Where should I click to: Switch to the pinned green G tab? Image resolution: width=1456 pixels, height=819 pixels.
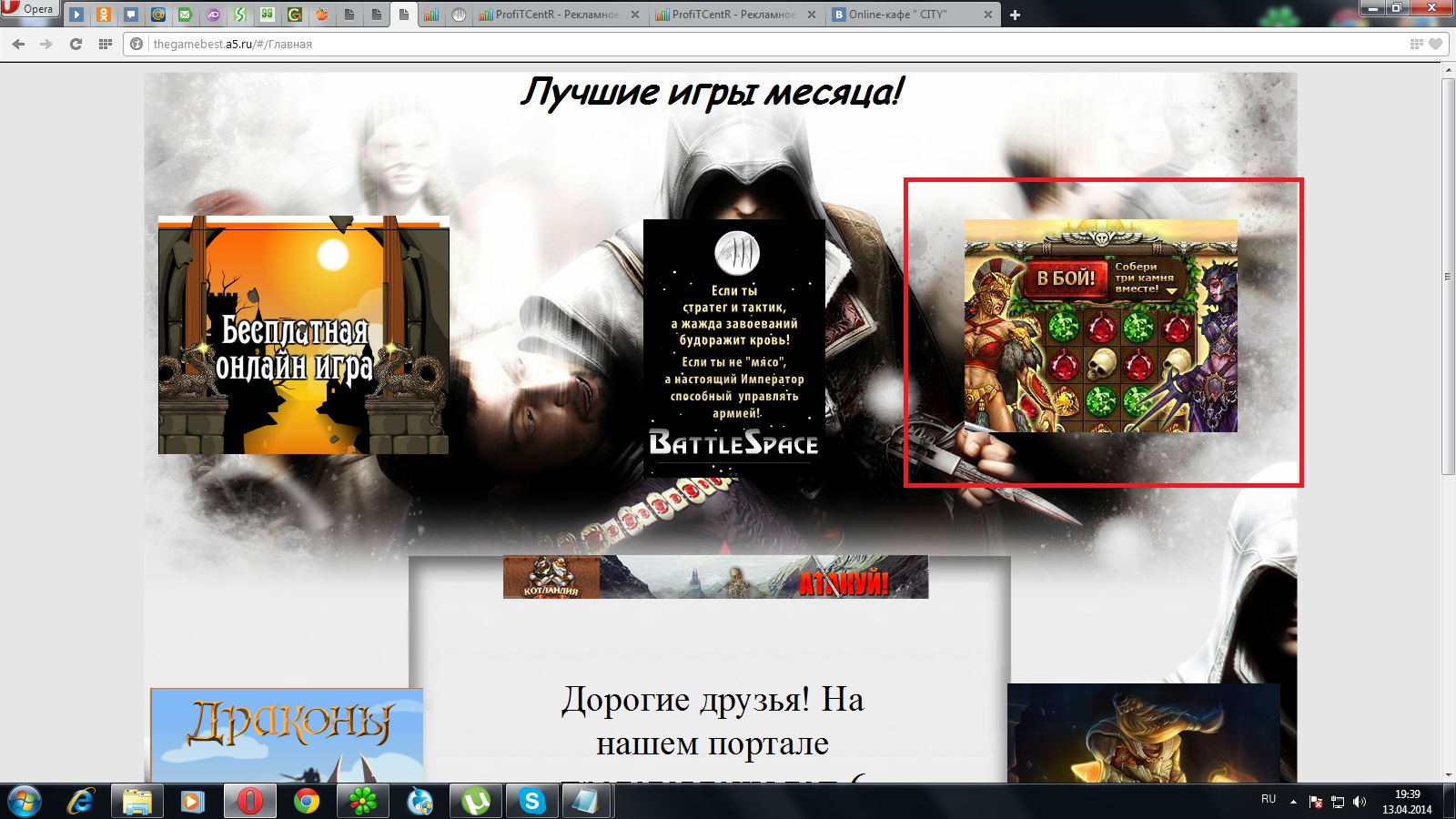click(x=295, y=15)
